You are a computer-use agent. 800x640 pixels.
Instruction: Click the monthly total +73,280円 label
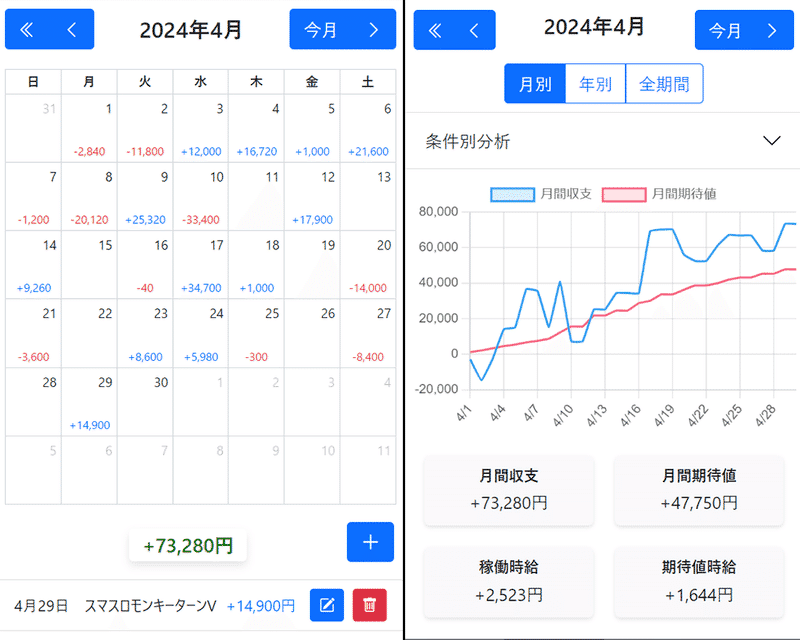187,546
